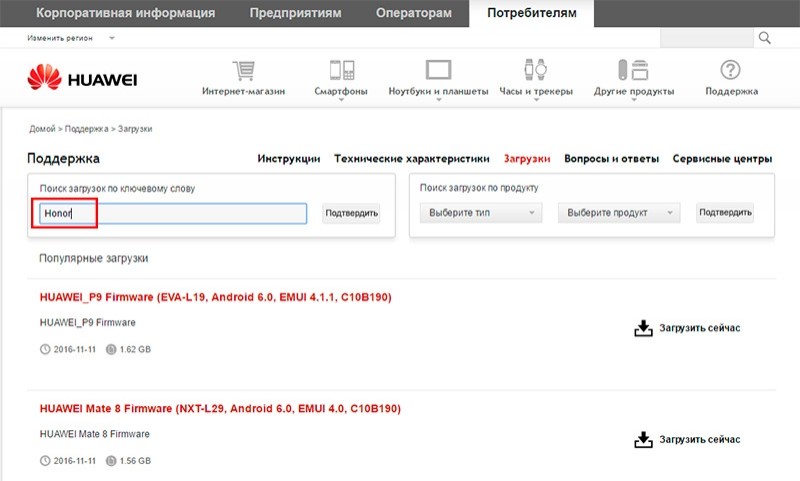Select the Потребителям tab
This screenshot has height=481, width=800.
click(532, 13)
